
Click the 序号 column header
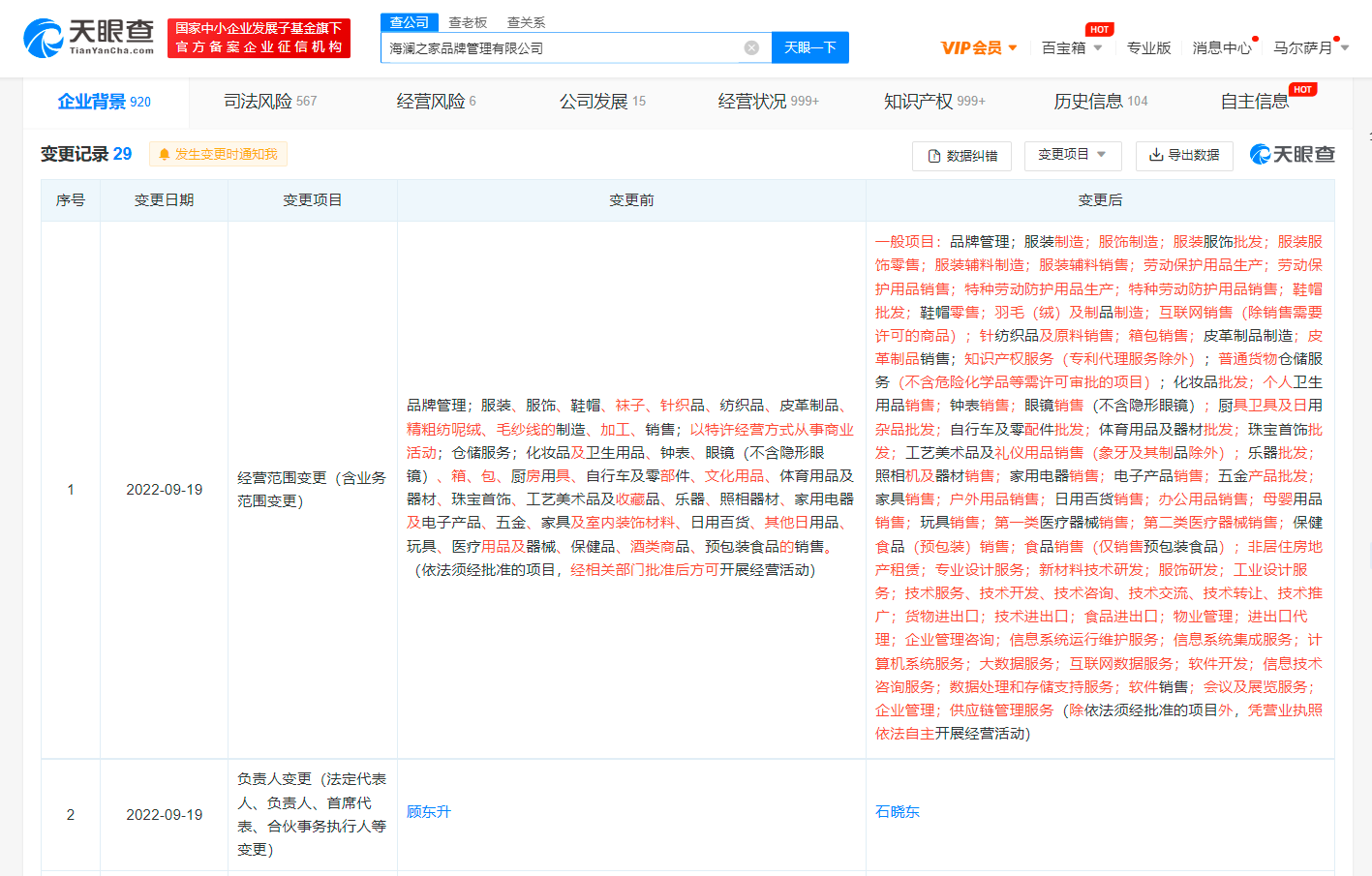(71, 200)
